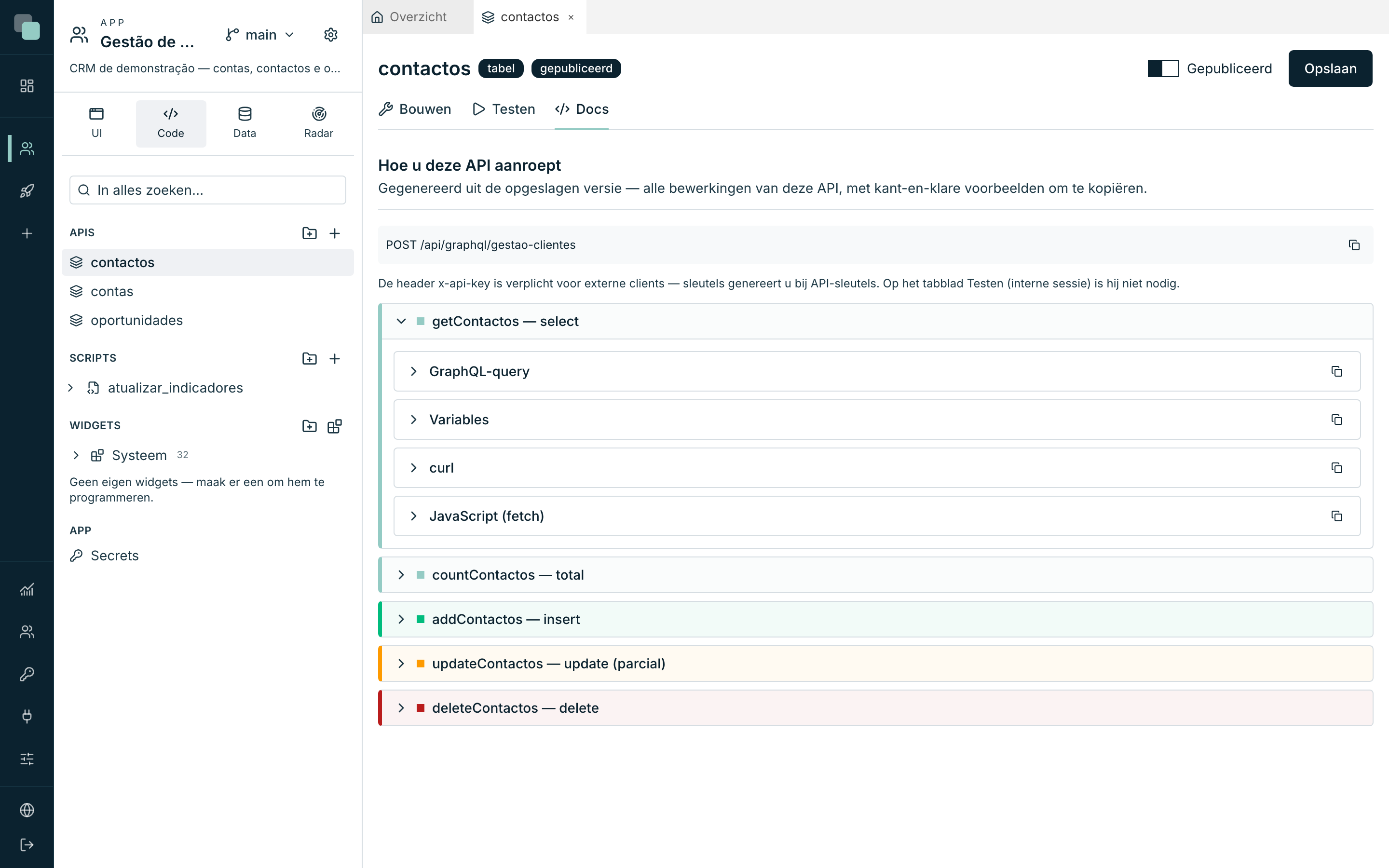Open the UI panel tab

pos(96,123)
